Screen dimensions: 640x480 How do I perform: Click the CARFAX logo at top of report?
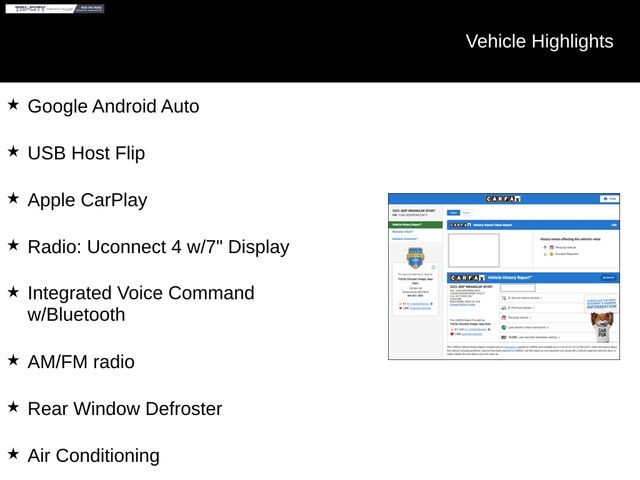tap(503, 199)
